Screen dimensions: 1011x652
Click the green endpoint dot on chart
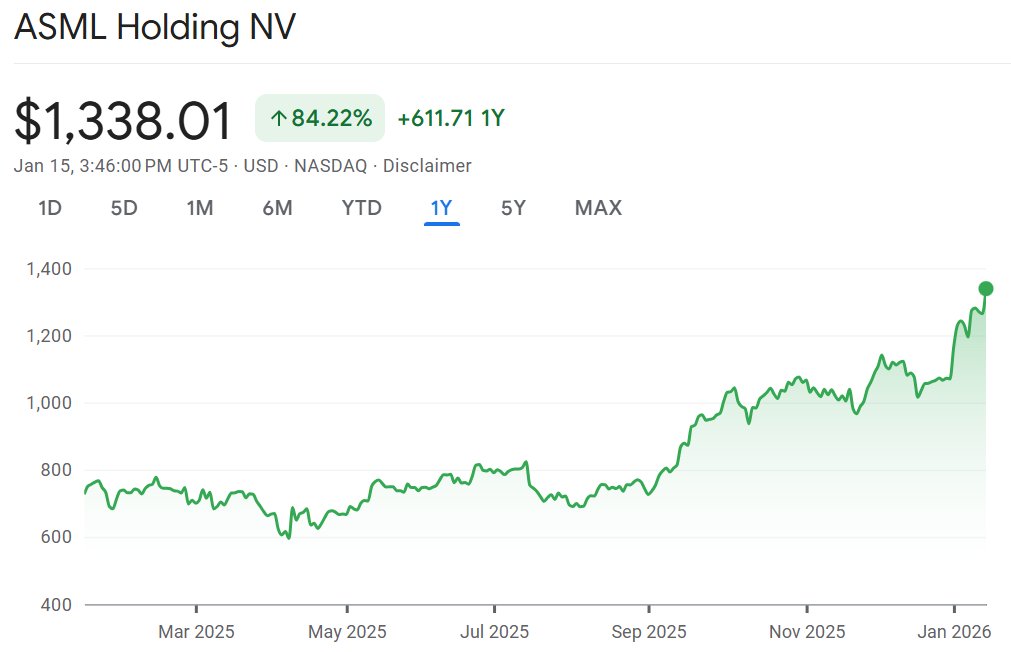coord(986,288)
